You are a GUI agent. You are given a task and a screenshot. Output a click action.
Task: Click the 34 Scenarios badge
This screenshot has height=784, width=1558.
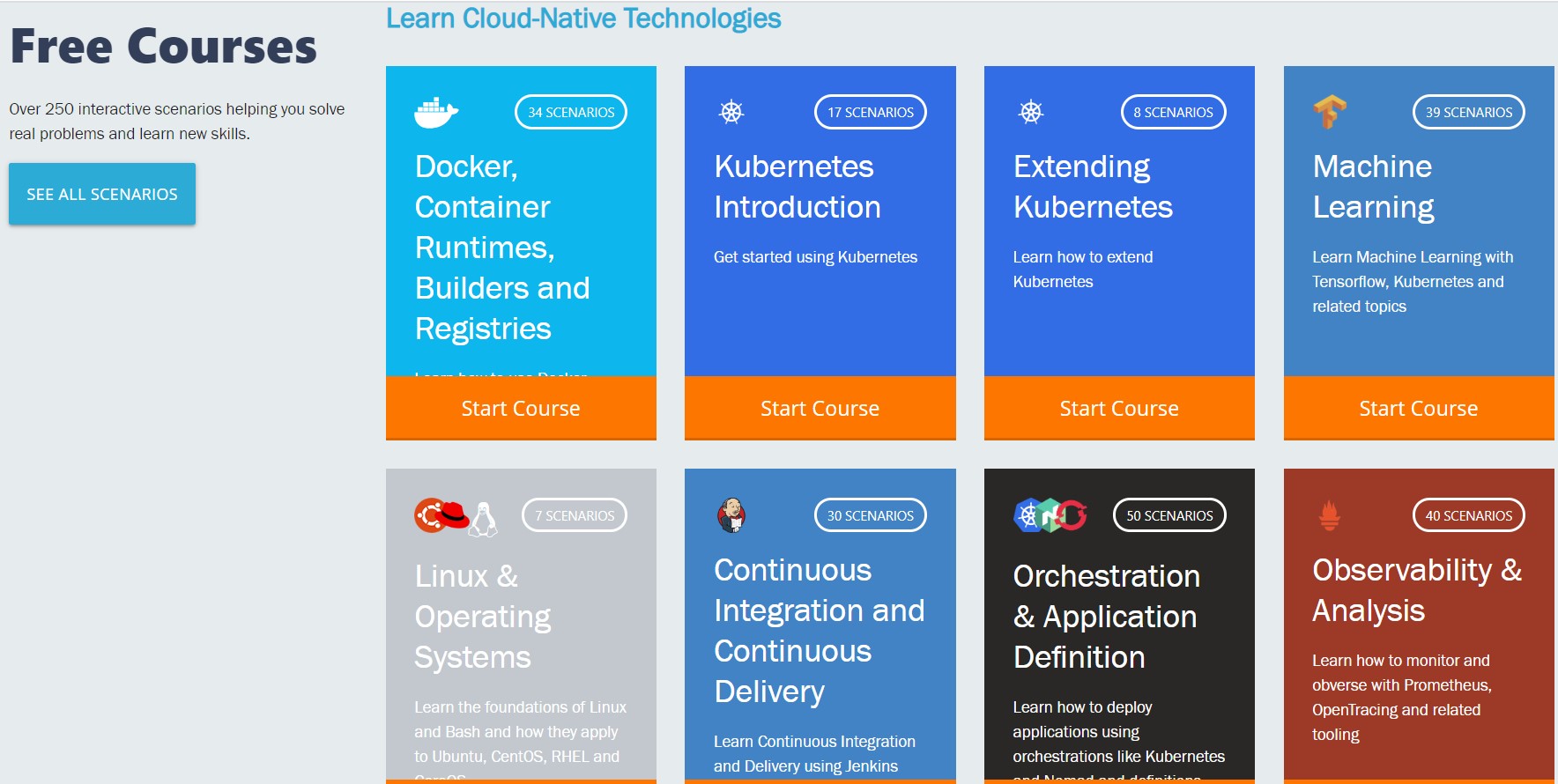tap(571, 112)
